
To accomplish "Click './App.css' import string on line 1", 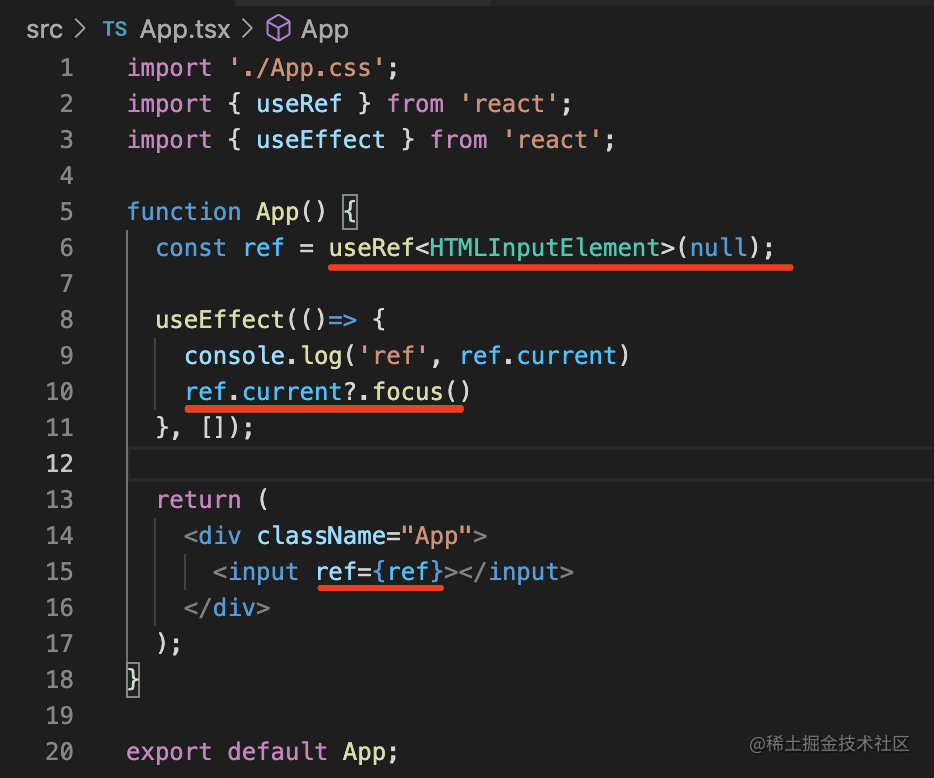I will click(307, 69).
